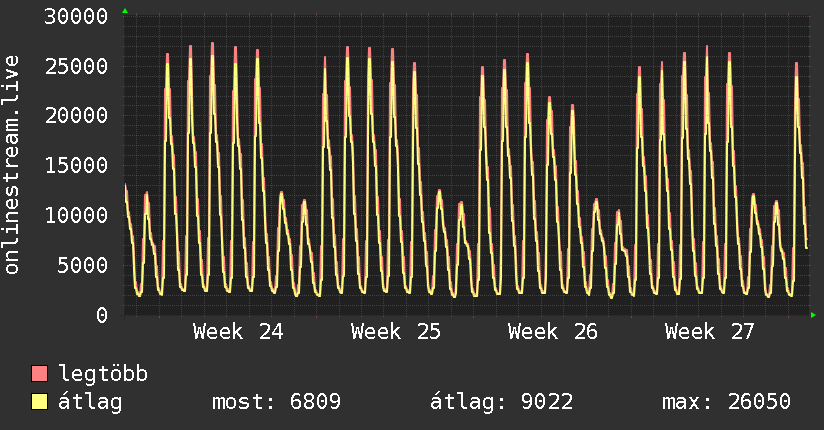Screen dimensions: 824x430
Task: Click the 25000 y-axis label
Action: pos(76,66)
